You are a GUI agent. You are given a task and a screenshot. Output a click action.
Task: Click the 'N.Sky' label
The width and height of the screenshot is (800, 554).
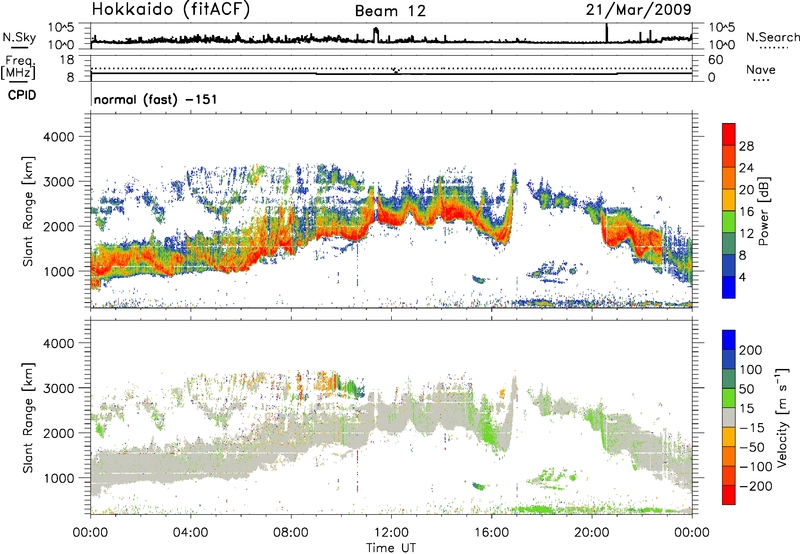coord(19,37)
